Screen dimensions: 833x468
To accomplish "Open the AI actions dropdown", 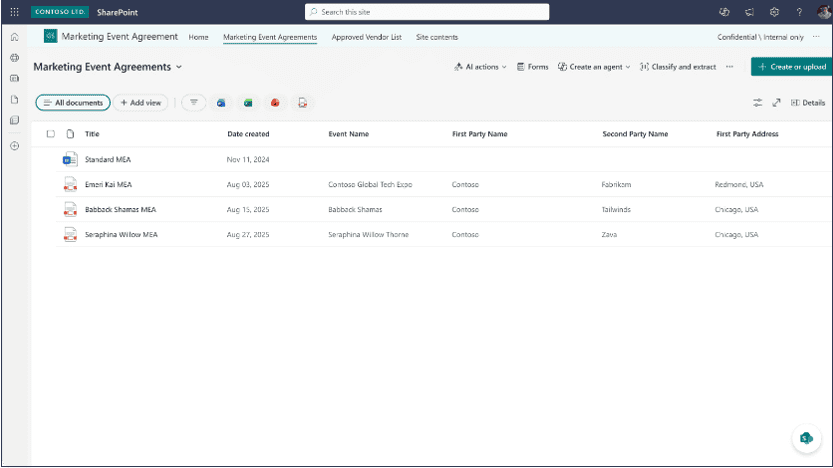I will (480, 67).
